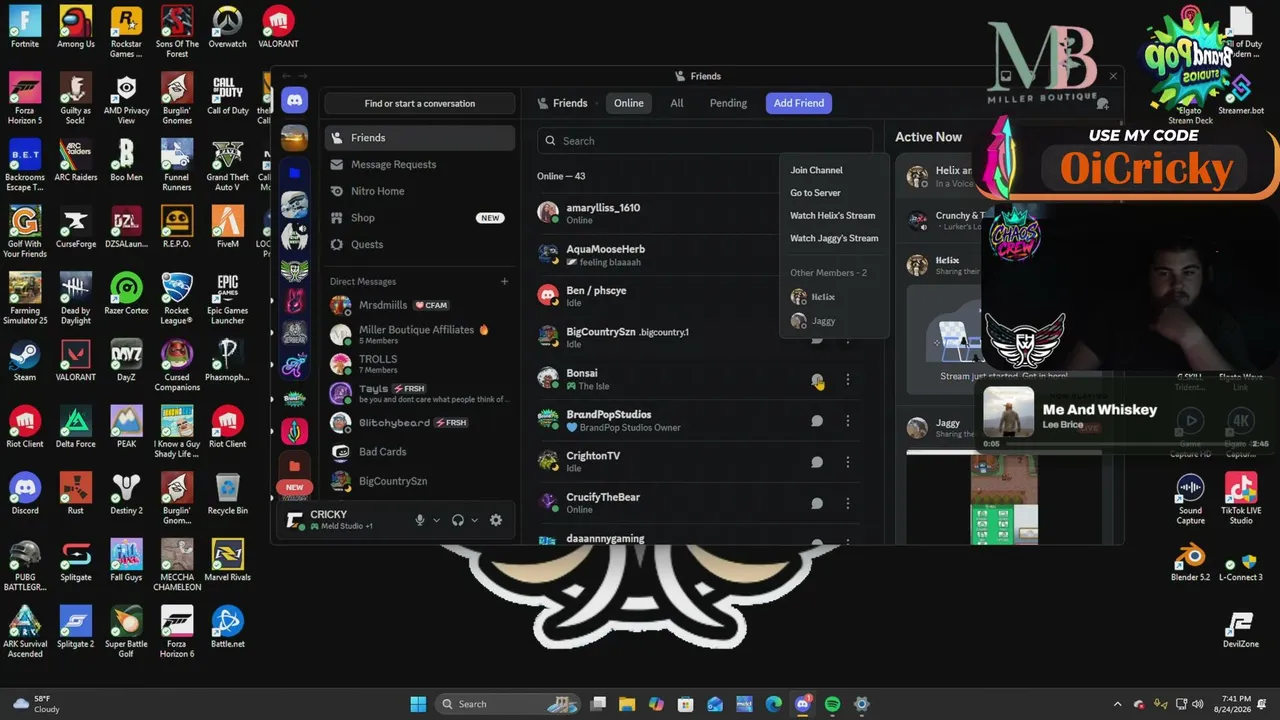Open the Battle.net desktop shortcut
The image size is (1280, 720).
227,627
